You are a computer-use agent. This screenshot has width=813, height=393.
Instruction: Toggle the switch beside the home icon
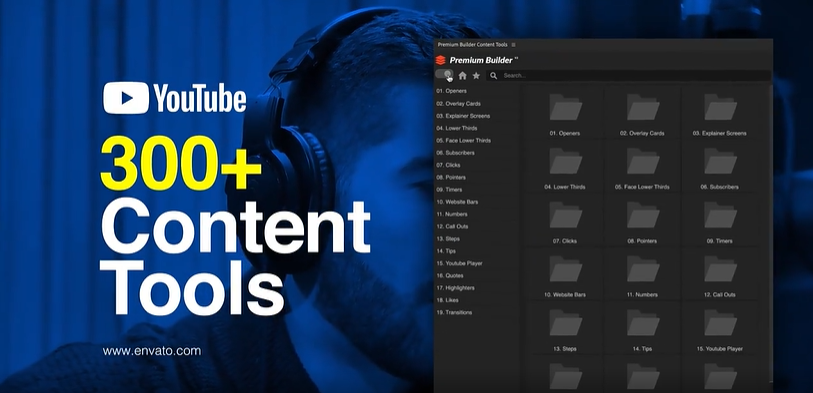pos(444,75)
